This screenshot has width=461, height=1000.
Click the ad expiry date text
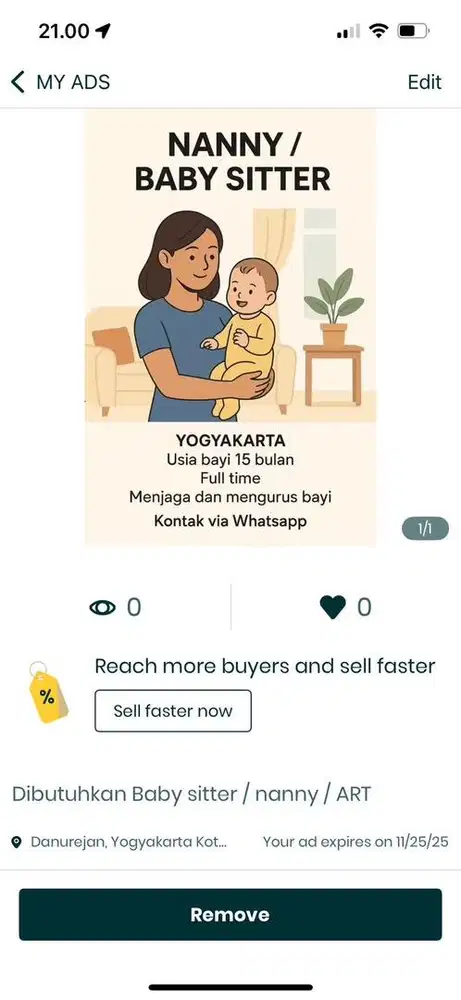click(x=356, y=842)
